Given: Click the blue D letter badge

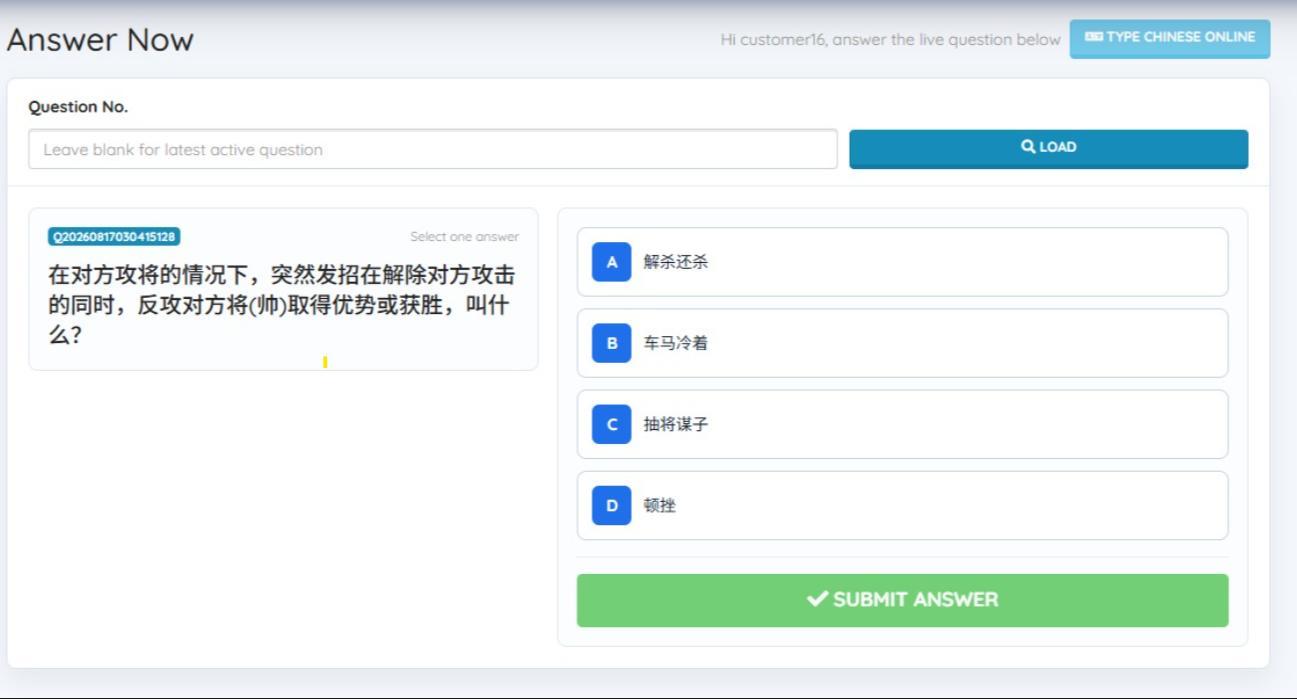Looking at the screenshot, I should pos(612,505).
